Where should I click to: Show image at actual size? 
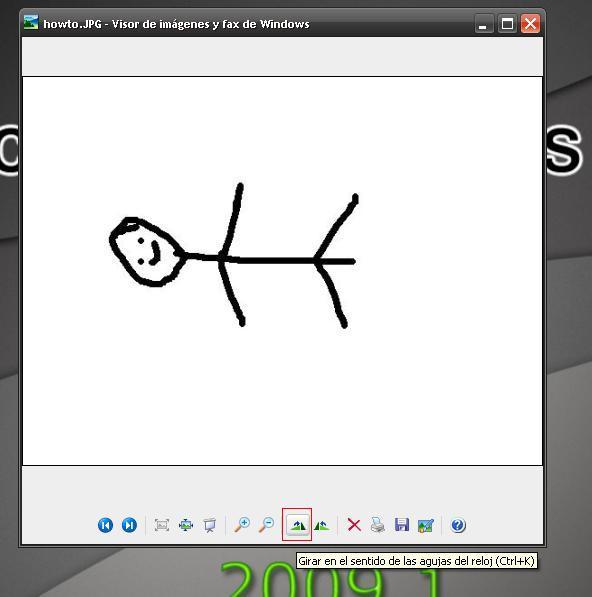tap(186, 525)
